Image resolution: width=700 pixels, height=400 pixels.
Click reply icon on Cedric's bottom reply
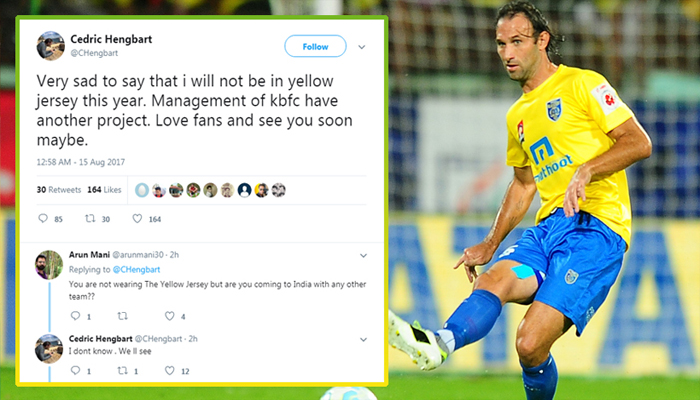click(75, 370)
